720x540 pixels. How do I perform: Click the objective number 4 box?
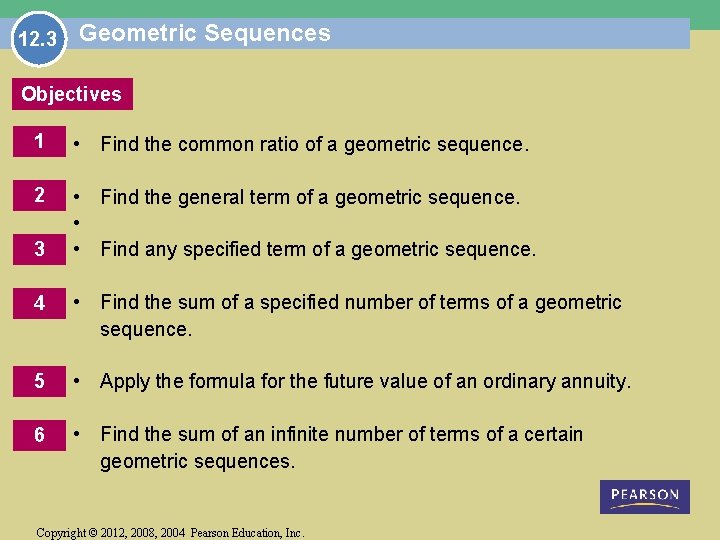tap(39, 303)
